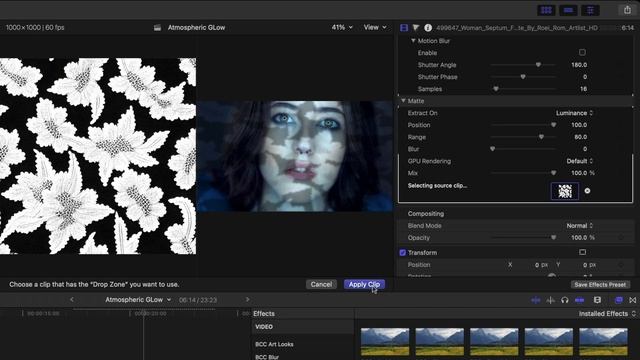Select the BCC Art Looks category
This screenshot has width=640, height=360.
[274, 344]
